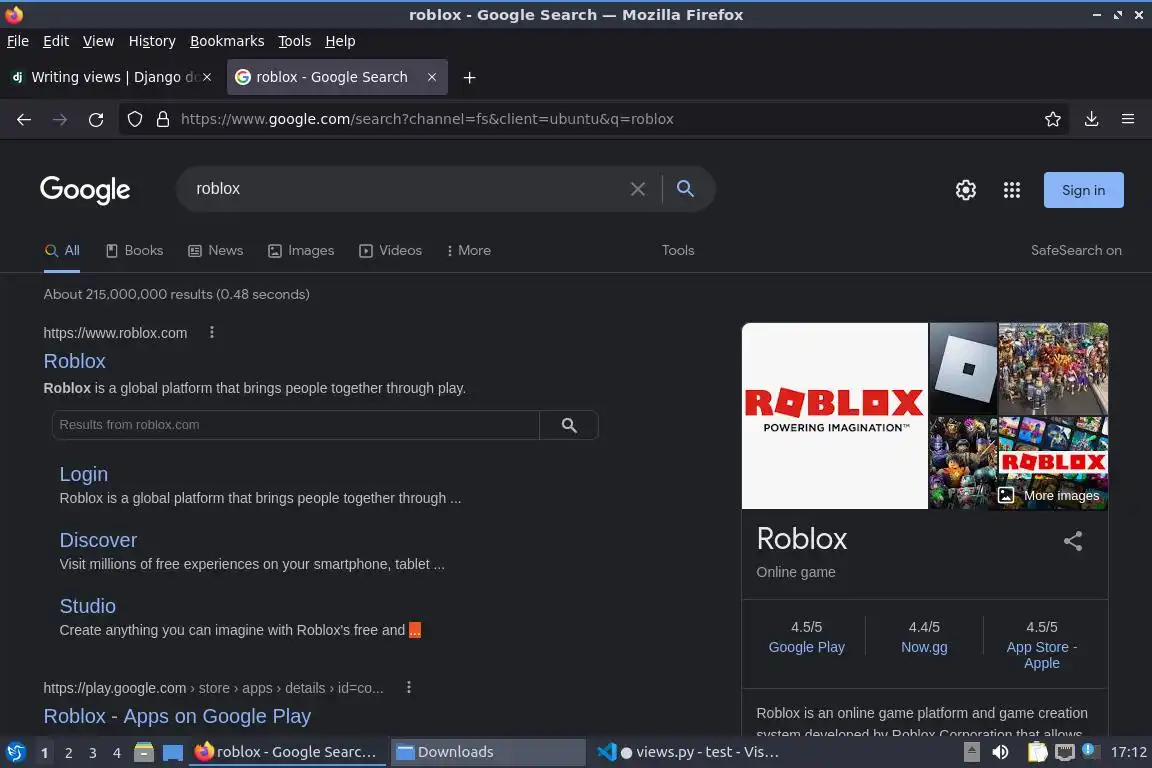Screen dimensions: 1152x768
Task: Open the Firefox hamburger application menu
Action: click(1128, 119)
